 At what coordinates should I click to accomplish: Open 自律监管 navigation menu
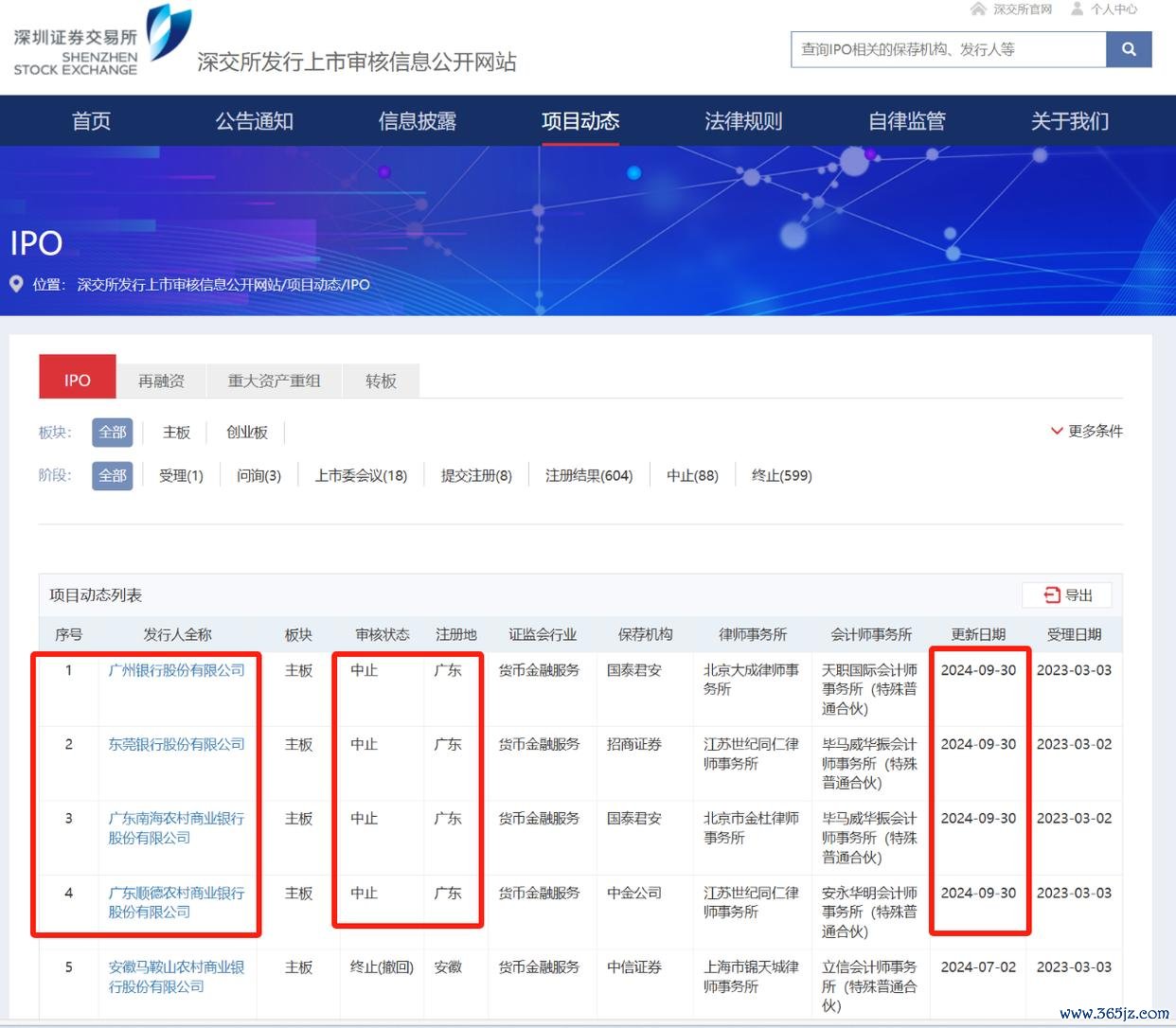907,121
